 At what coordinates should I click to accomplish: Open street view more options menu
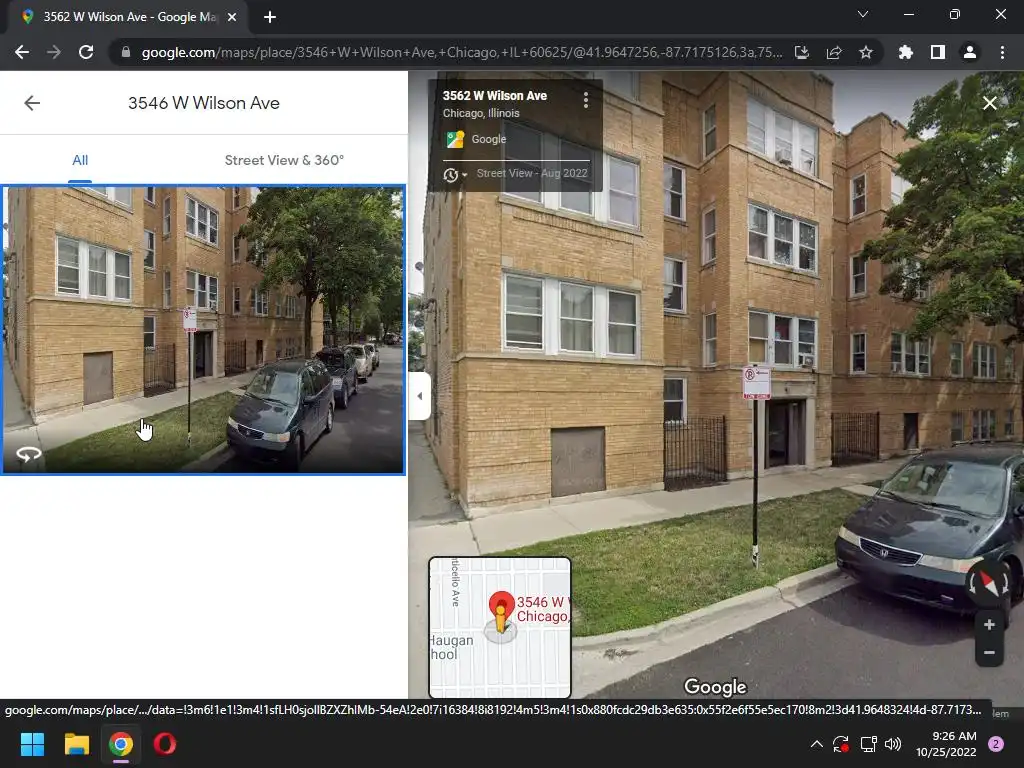coord(586,100)
